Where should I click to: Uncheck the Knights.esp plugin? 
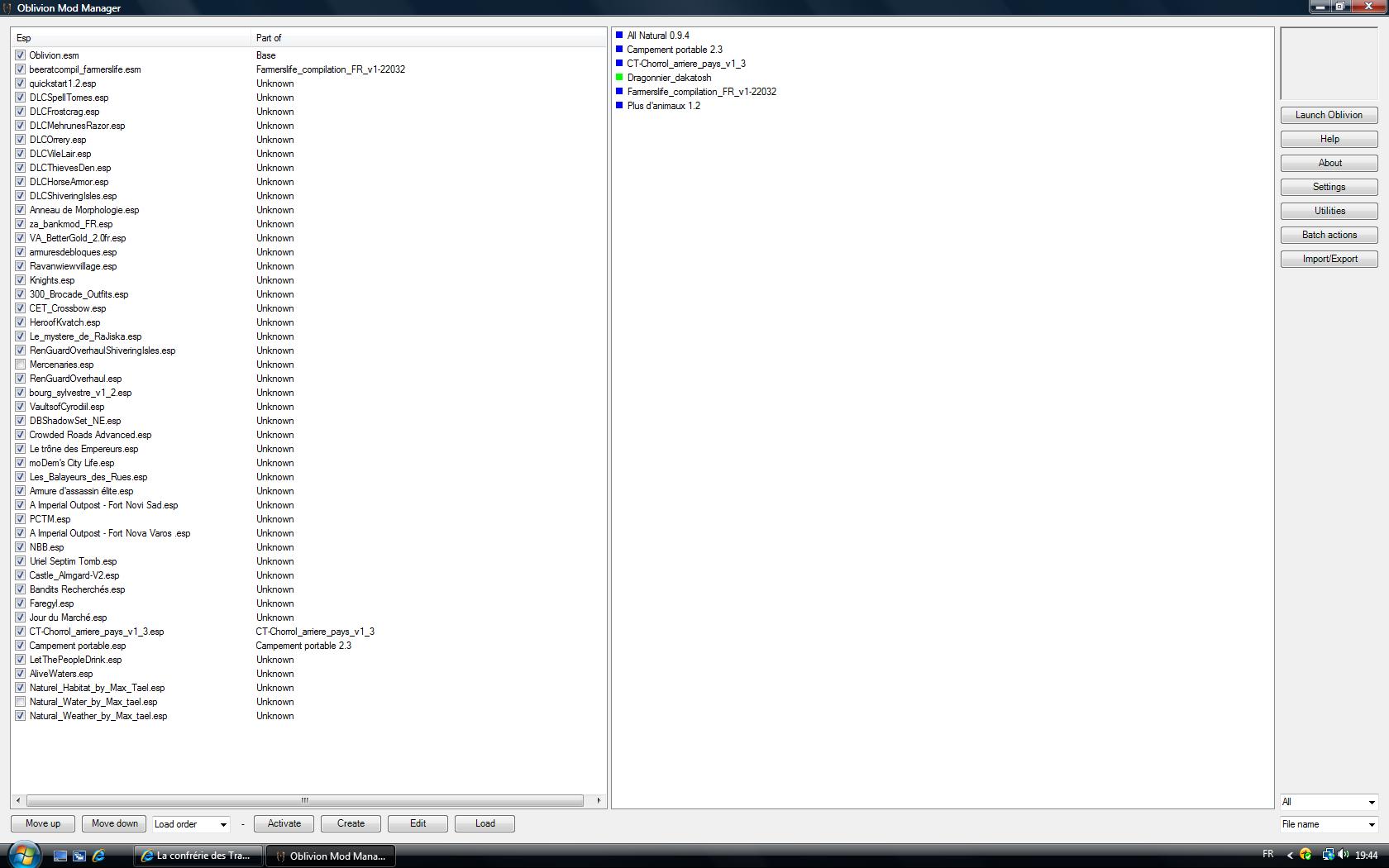tap(20, 280)
